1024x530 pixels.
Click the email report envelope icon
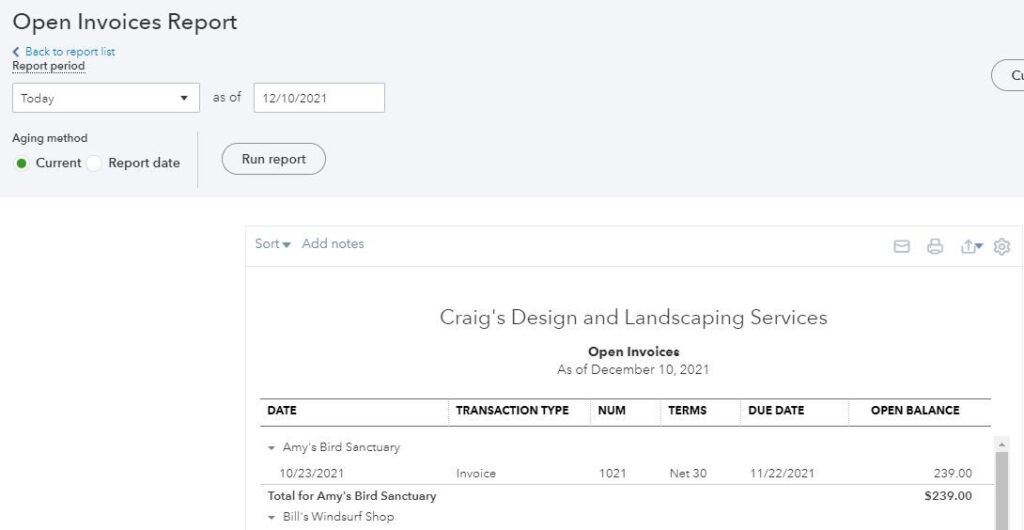[901, 246]
